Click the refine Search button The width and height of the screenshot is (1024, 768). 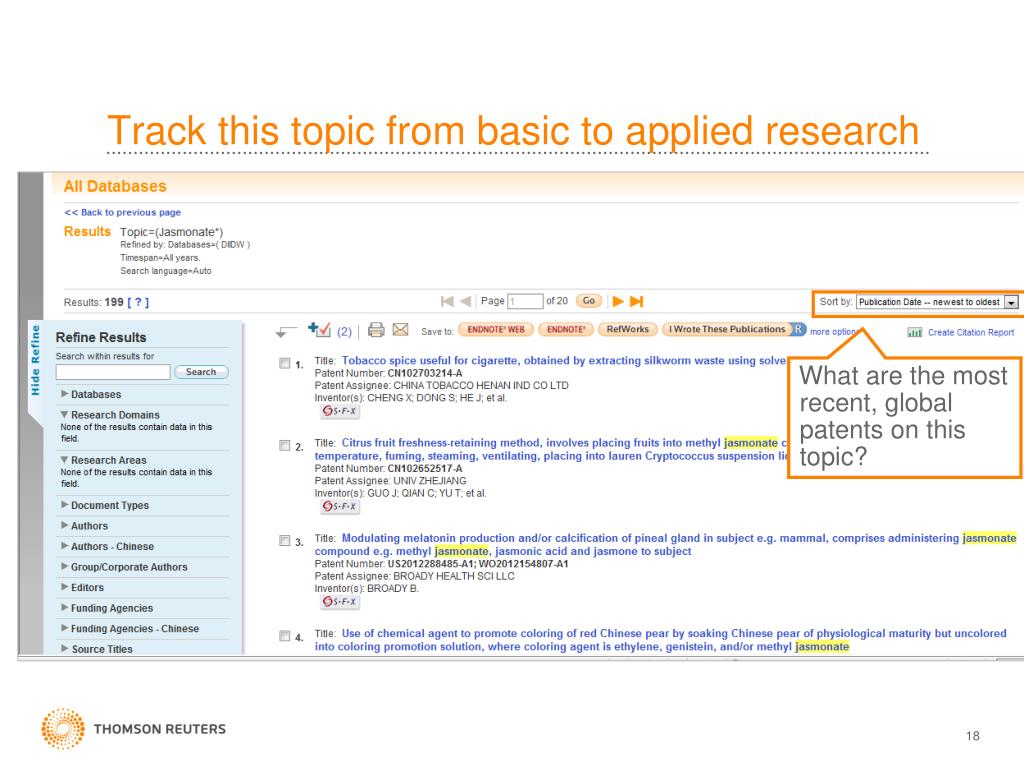point(201,372)
